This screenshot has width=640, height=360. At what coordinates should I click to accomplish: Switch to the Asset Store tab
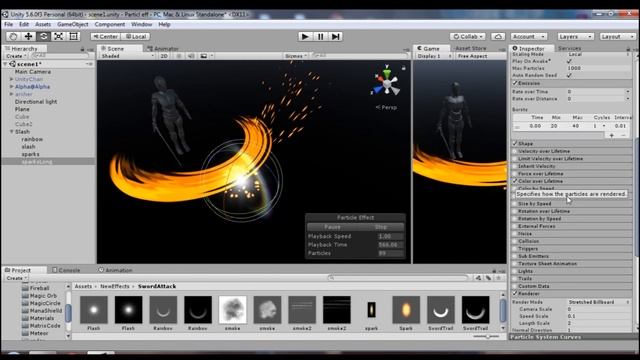pyautogui.click(x=471, y=48)
